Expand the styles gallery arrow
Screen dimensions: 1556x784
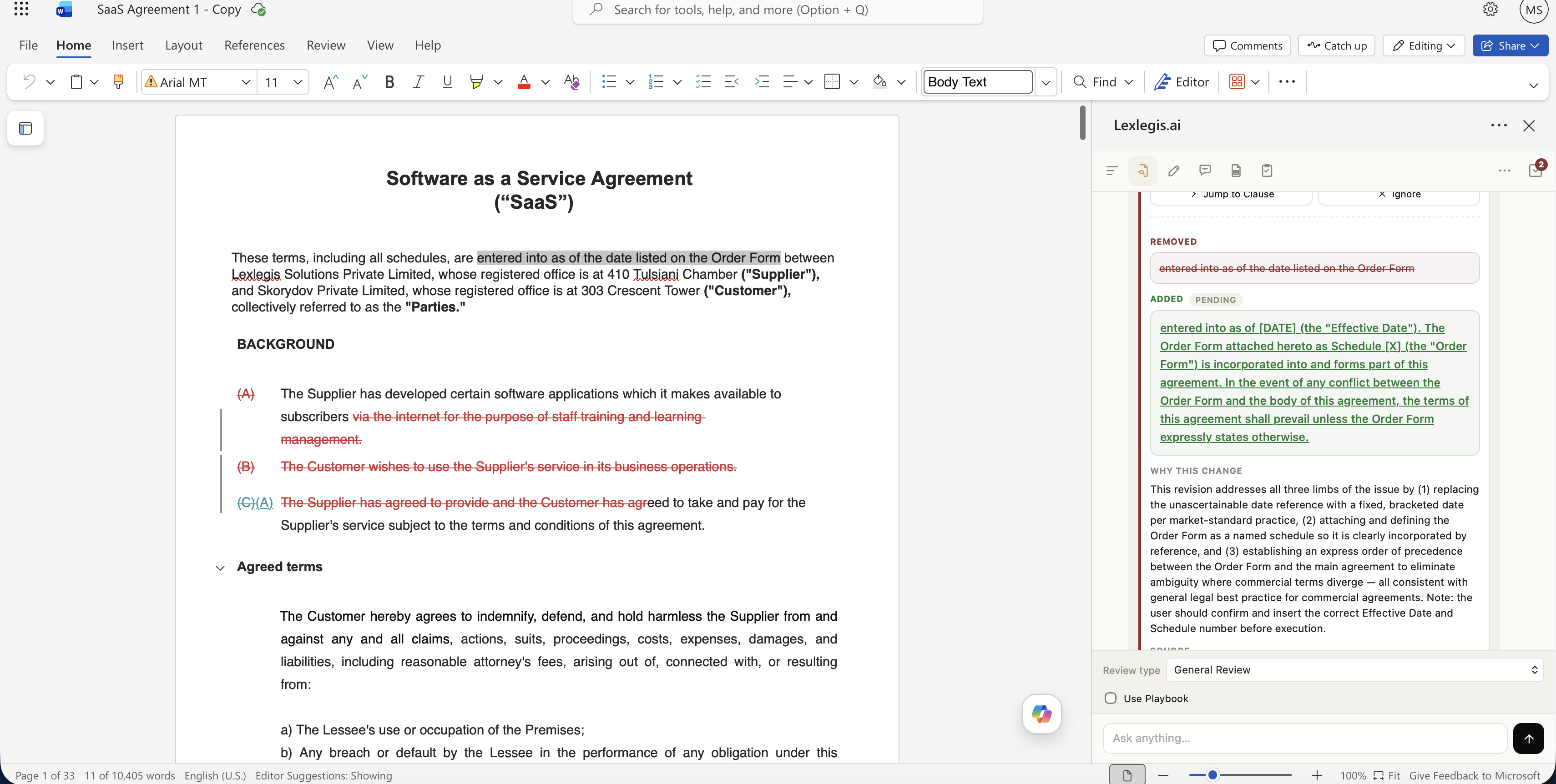pos(1046,81)
